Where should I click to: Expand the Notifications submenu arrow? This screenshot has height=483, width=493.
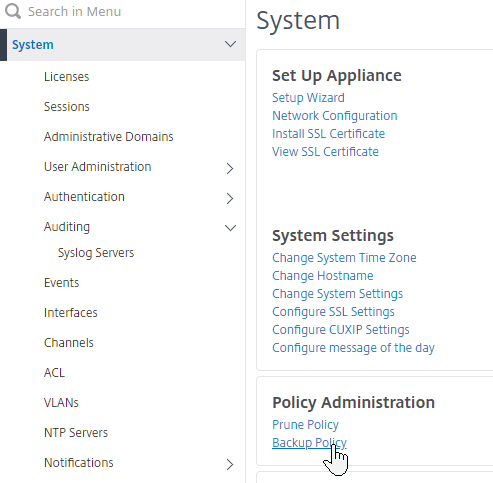230,464
